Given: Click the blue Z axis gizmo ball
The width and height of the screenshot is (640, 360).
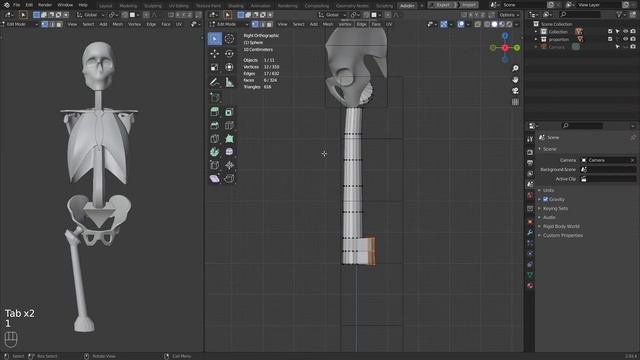Looking at the screenshot, I should click(x=505, y=36).
